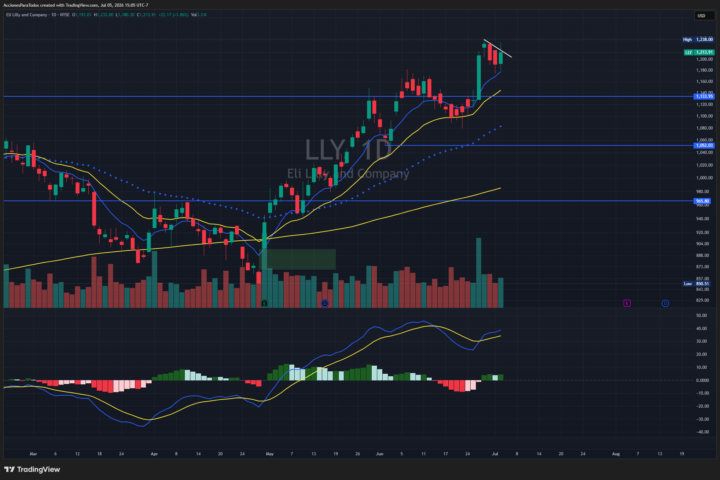The height and width of the screenshot is (480, 720).
Task: Click the May label on the time axis
Action: click(x=270, y=454)
